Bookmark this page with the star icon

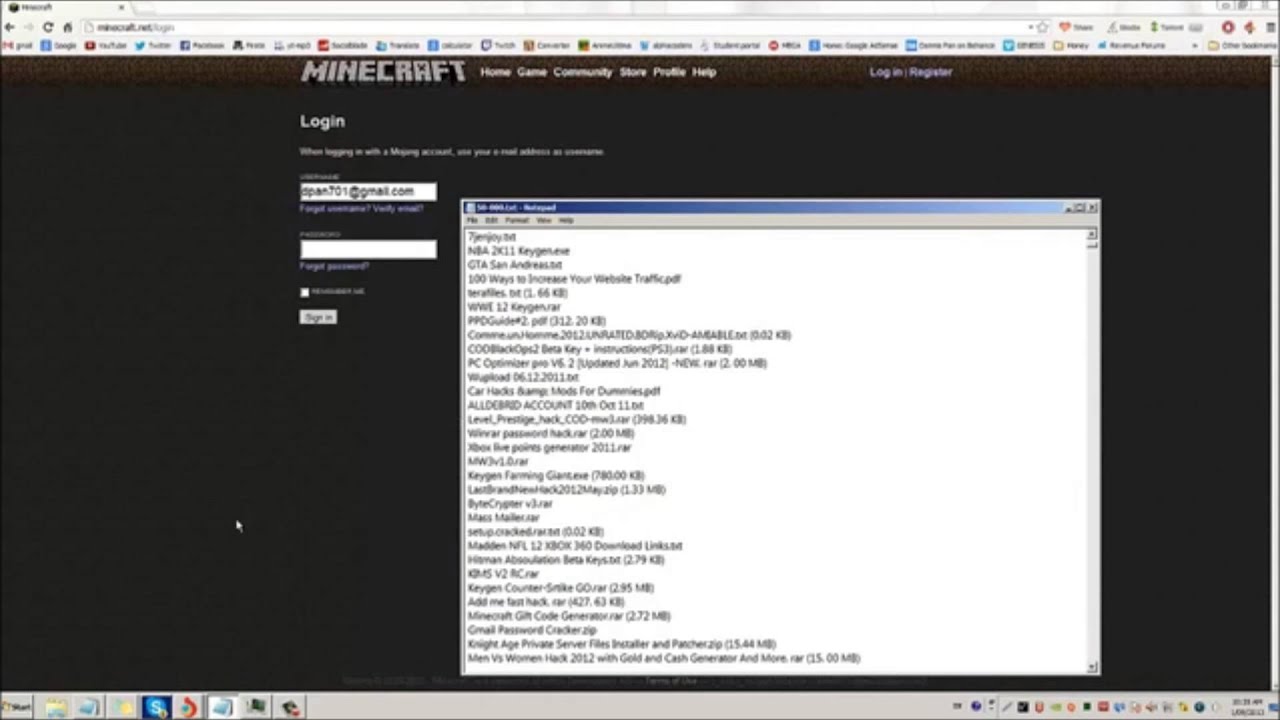1042,27
